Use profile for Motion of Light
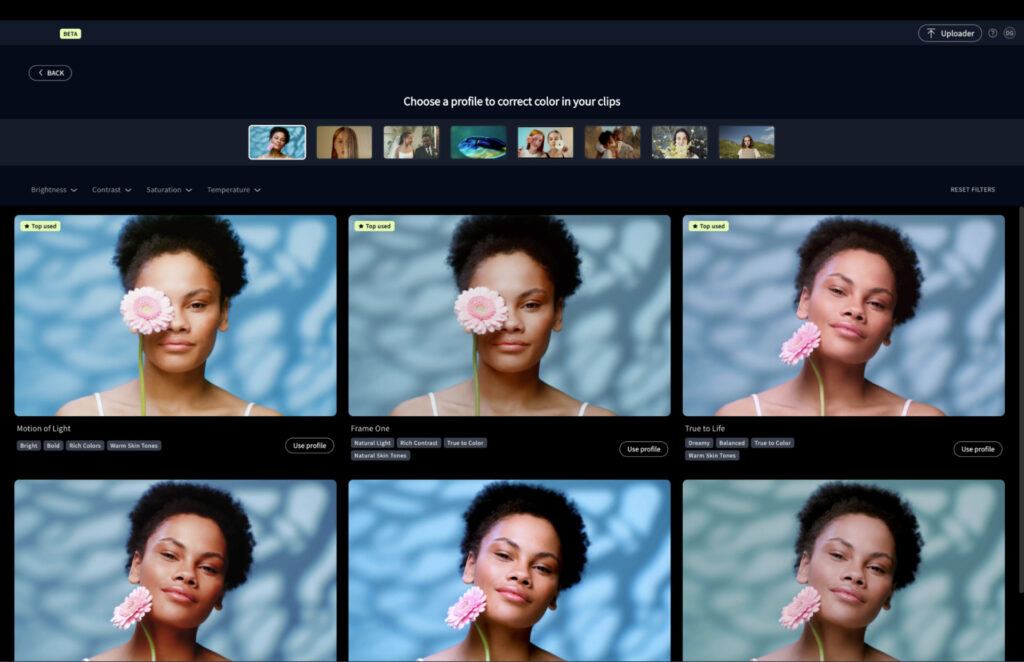 click(309, 446)
